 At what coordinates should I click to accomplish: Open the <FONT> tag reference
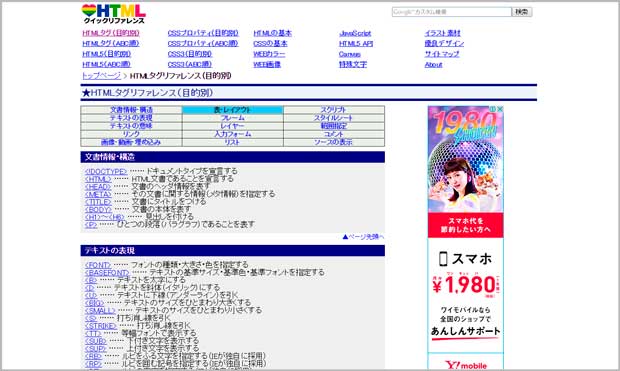pos(98,265)
